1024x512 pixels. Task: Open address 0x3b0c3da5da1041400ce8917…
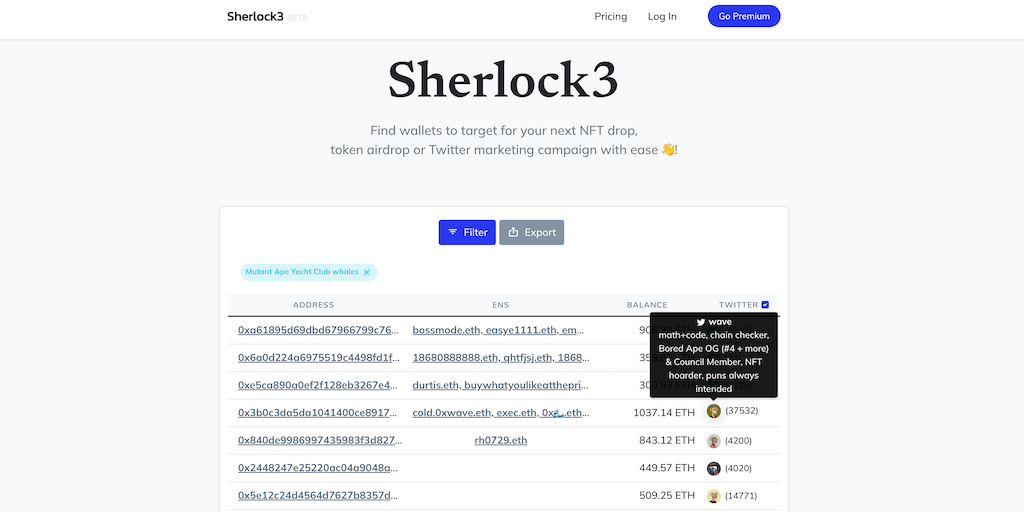tap(318, 413)
